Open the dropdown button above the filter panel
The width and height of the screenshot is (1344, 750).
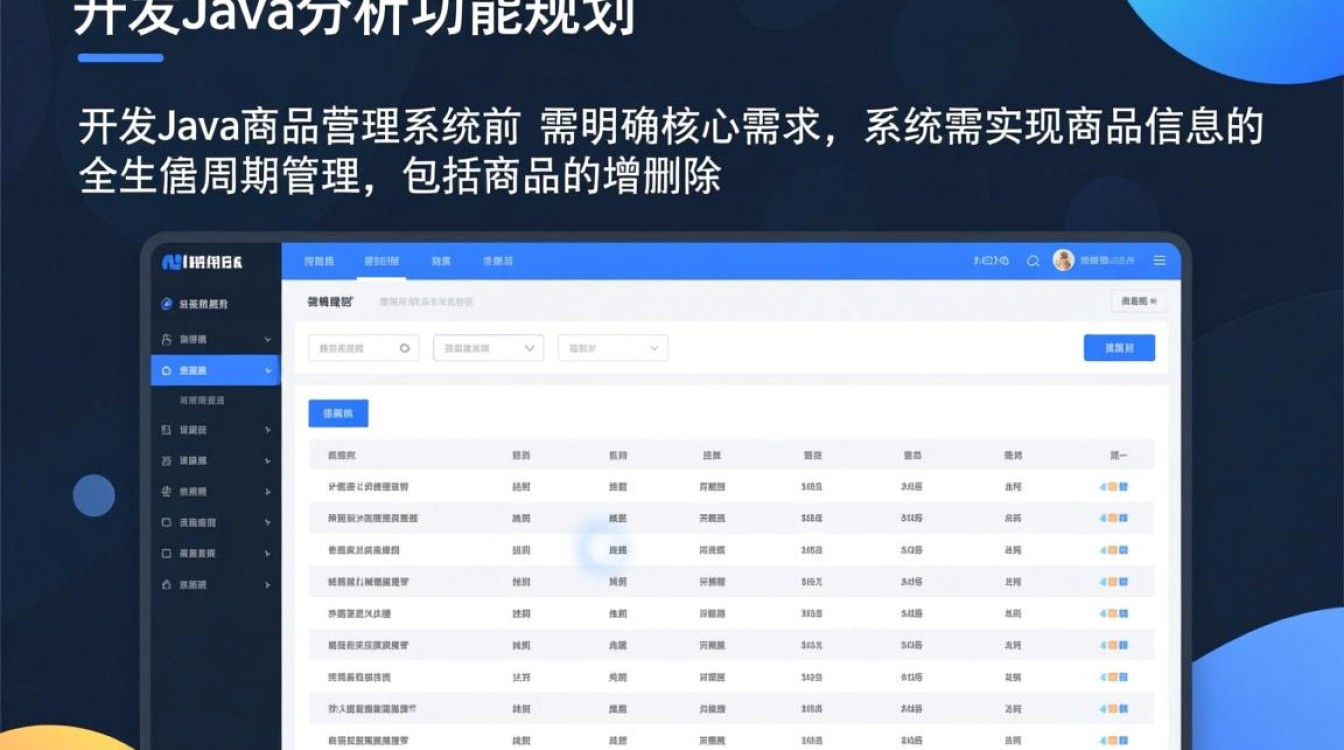pos(1138,301)
